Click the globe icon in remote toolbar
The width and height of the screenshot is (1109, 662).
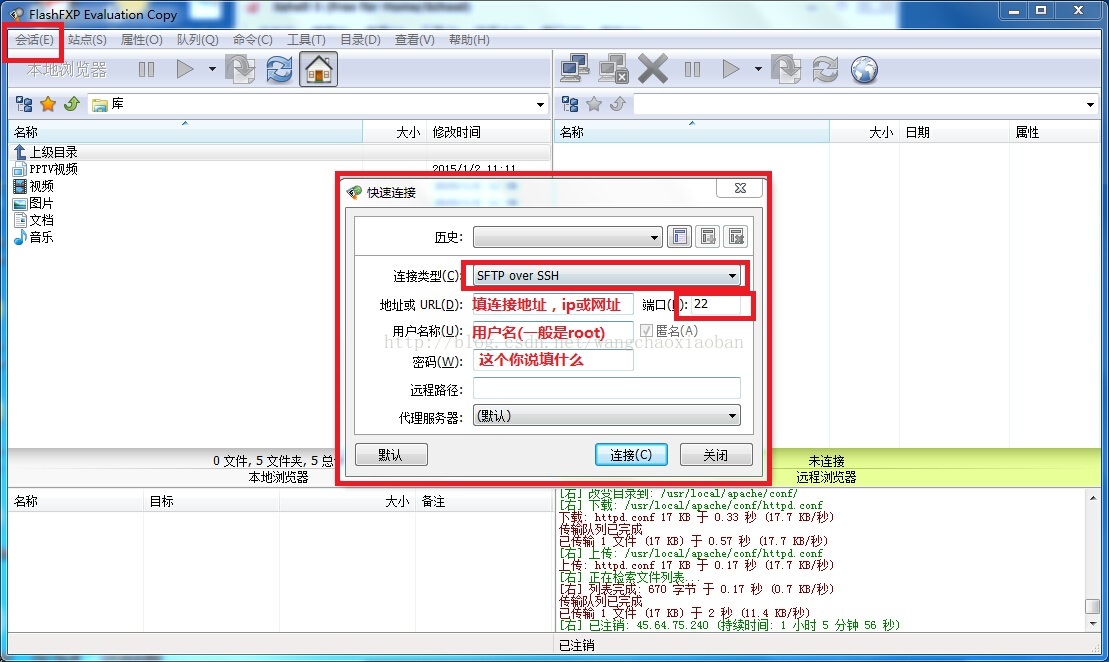pos(864,69)
